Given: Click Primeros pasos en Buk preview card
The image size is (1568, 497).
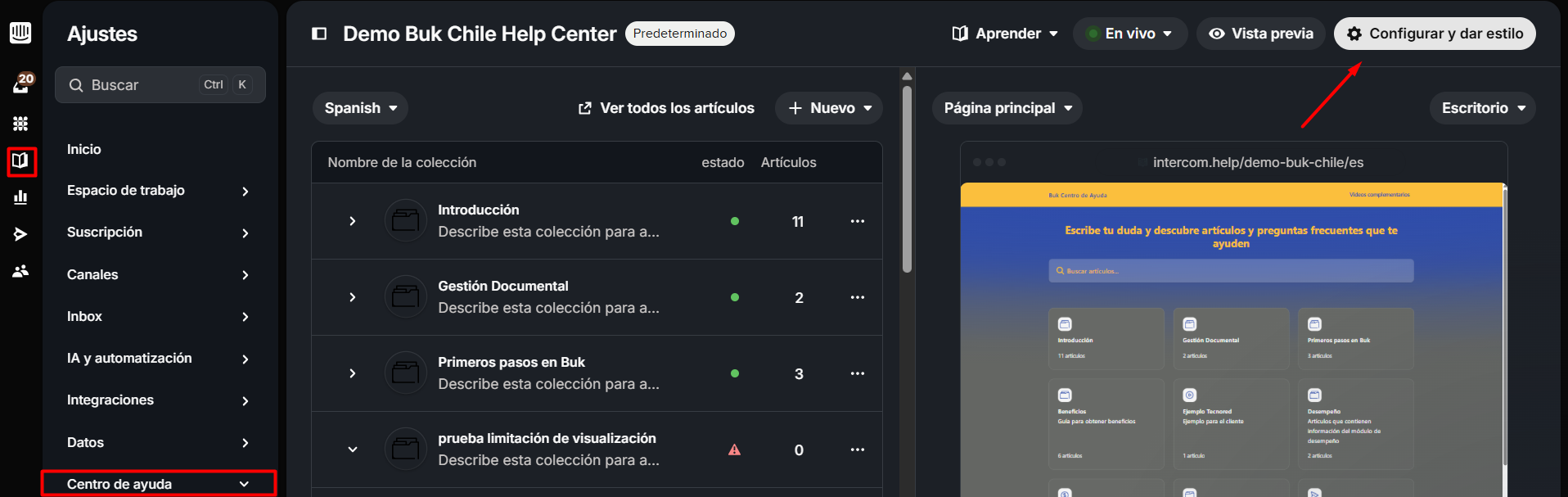Looking at the screenshot, I should 1355,339.
